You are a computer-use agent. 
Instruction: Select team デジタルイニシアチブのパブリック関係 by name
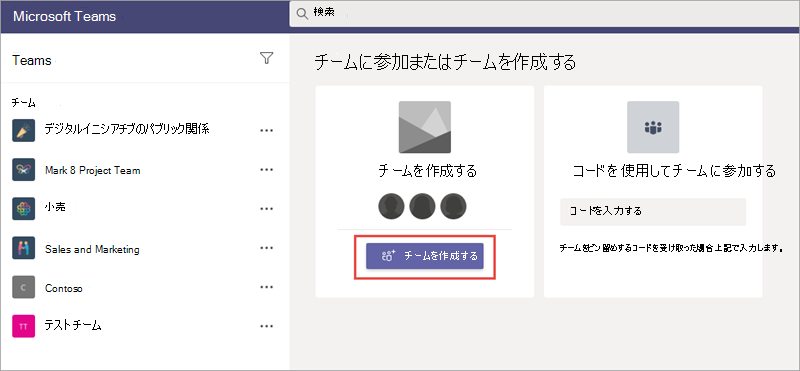pyautogui.click(x=127, y=129)
